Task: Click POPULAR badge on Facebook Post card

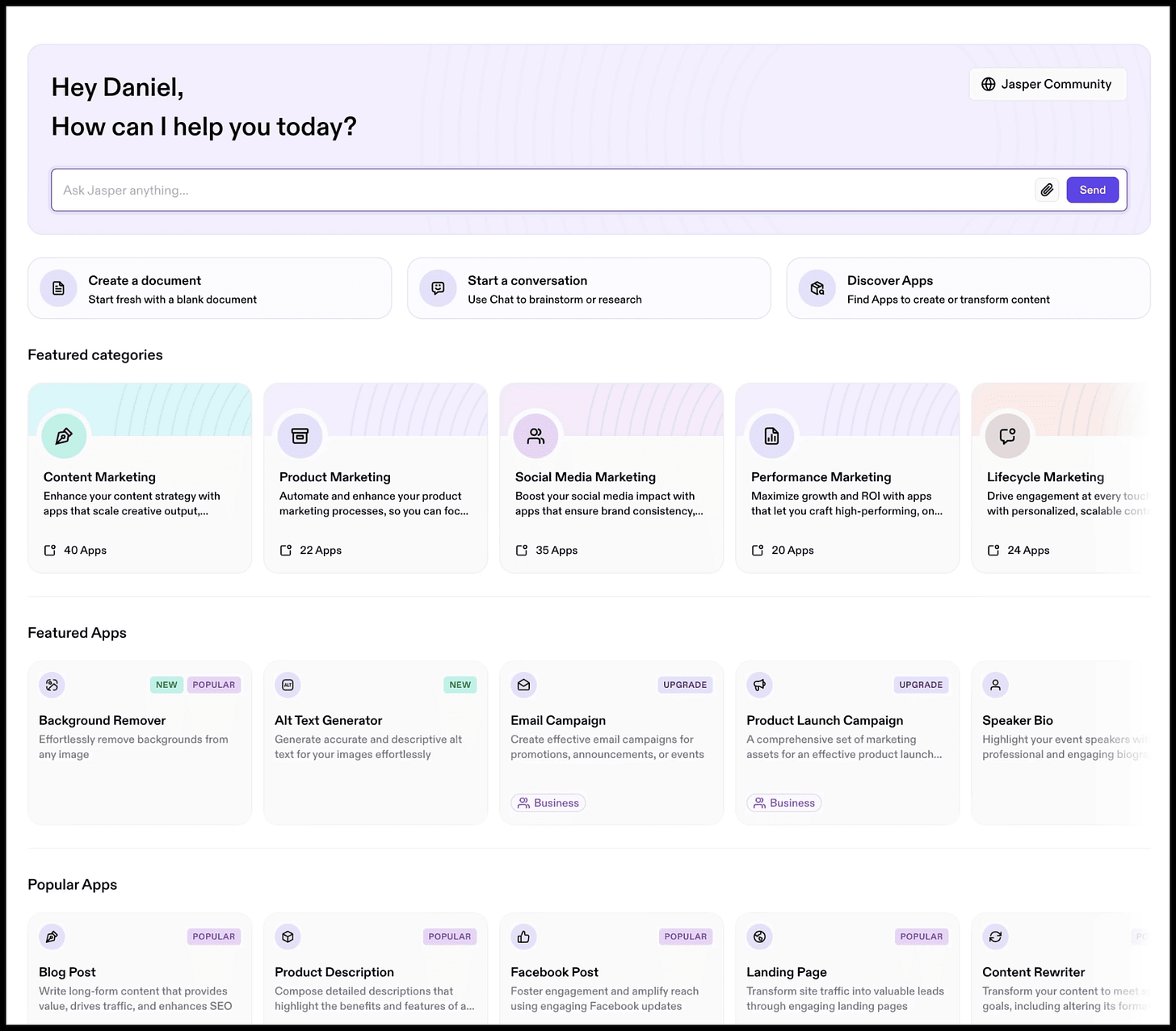Action: [x=686, y=937]
